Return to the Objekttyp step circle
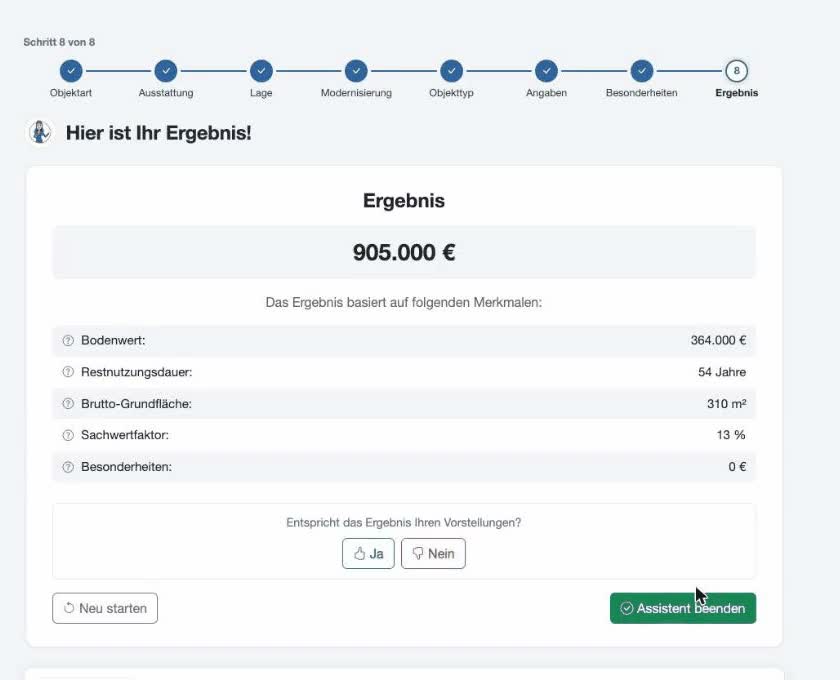840x680 pixels. (x=452, y=71)
